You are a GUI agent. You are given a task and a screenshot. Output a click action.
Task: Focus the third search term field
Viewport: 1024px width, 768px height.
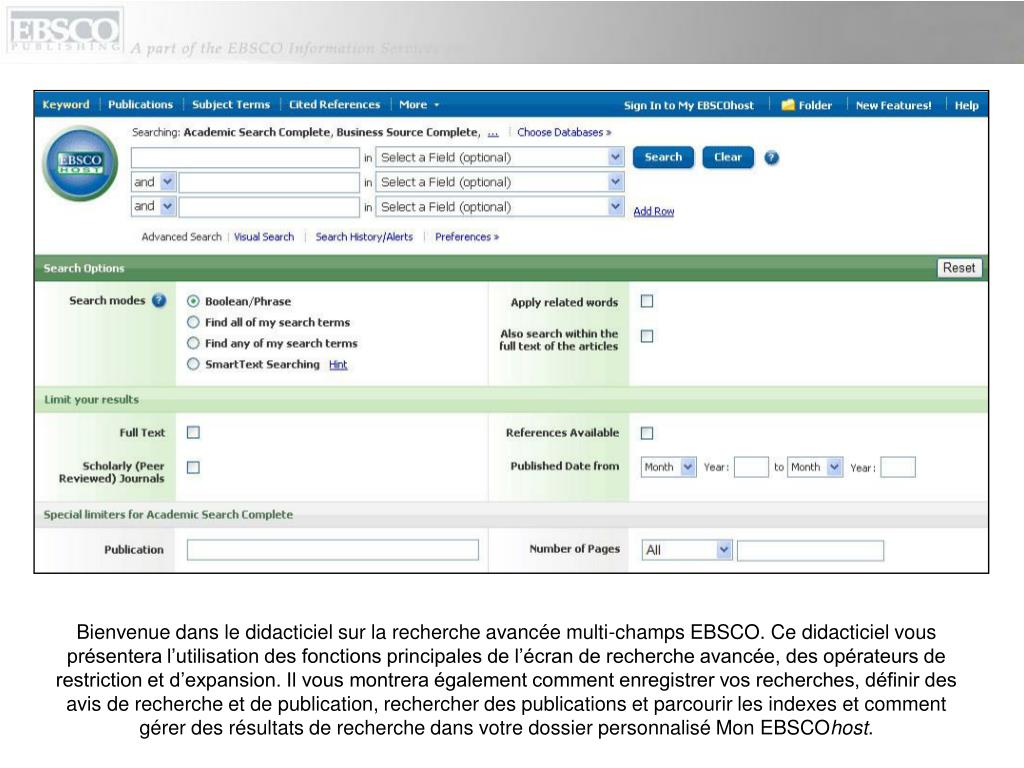(269, 207)
